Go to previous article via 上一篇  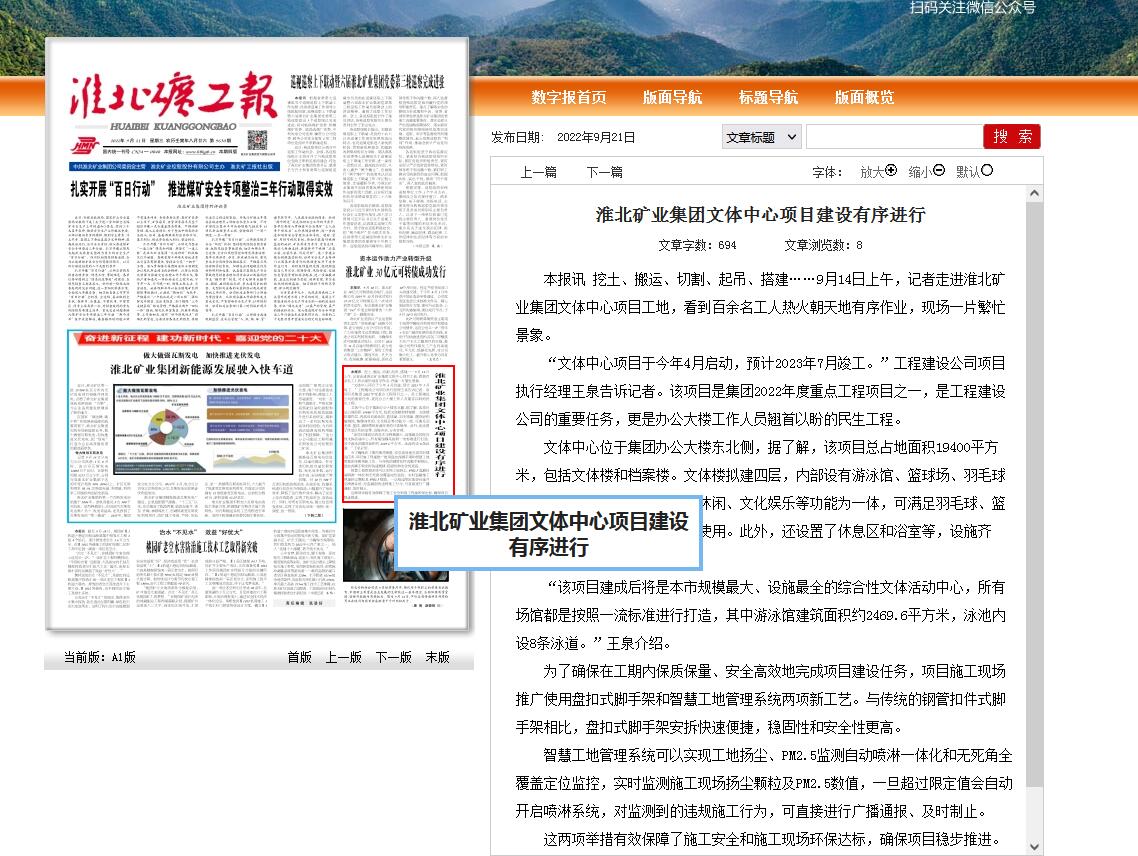539,172
